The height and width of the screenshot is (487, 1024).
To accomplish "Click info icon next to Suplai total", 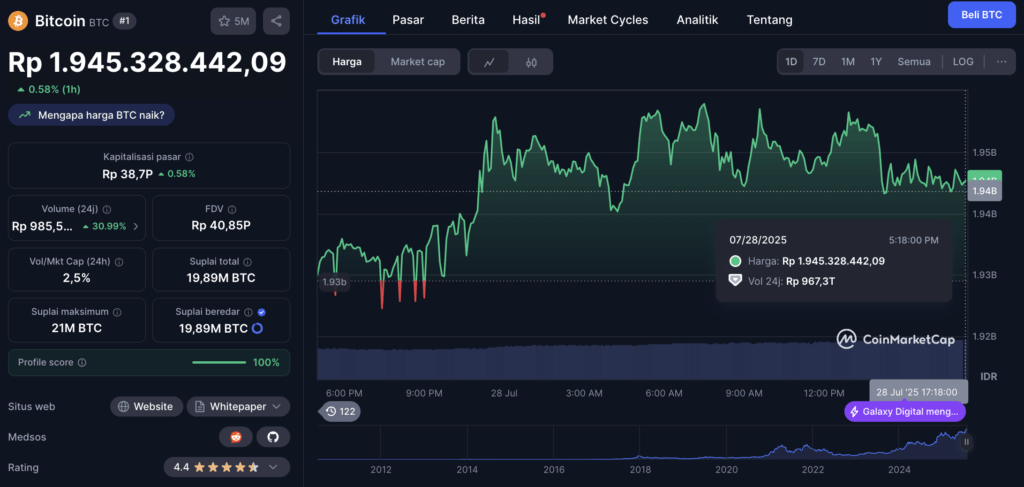I will tap(248, 262).
